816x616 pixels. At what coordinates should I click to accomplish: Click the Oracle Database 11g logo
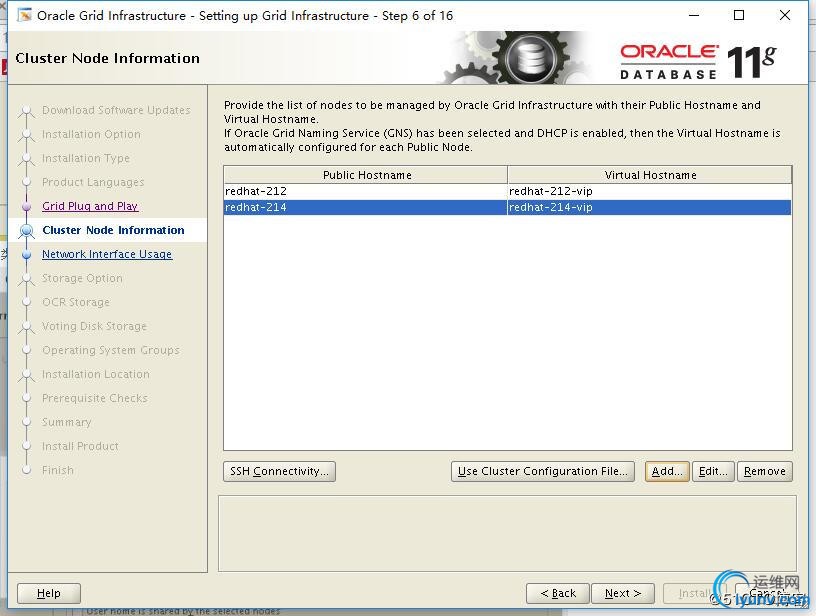click(x=698, y=61)
